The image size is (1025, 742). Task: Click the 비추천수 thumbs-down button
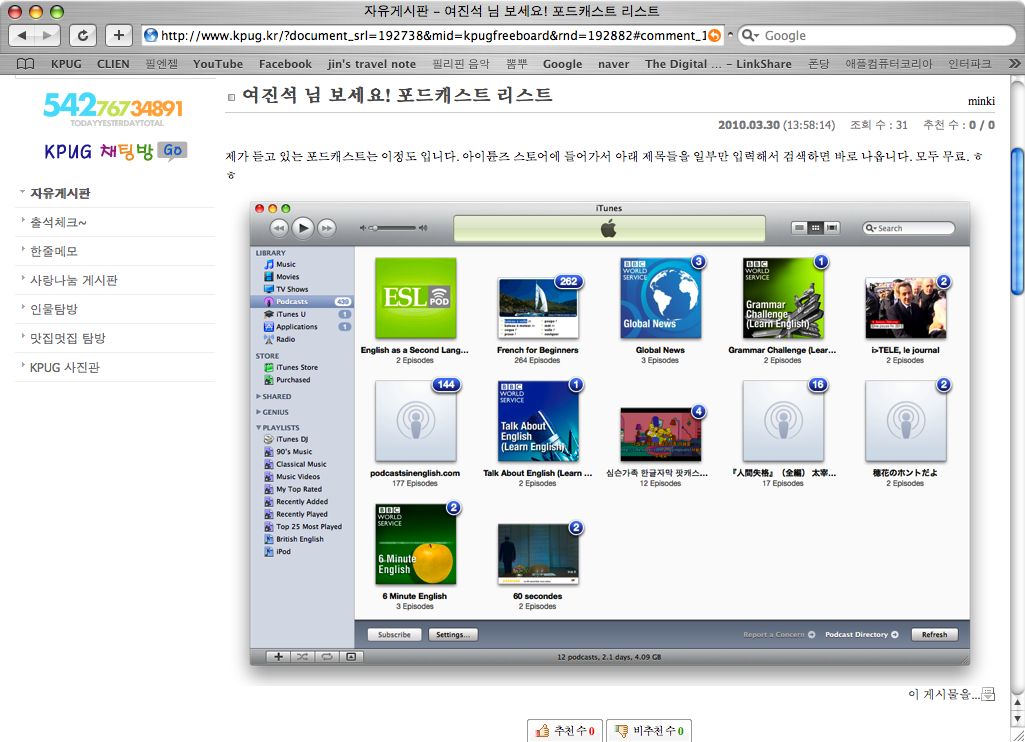pyautogui.click(x=648, y=731)
